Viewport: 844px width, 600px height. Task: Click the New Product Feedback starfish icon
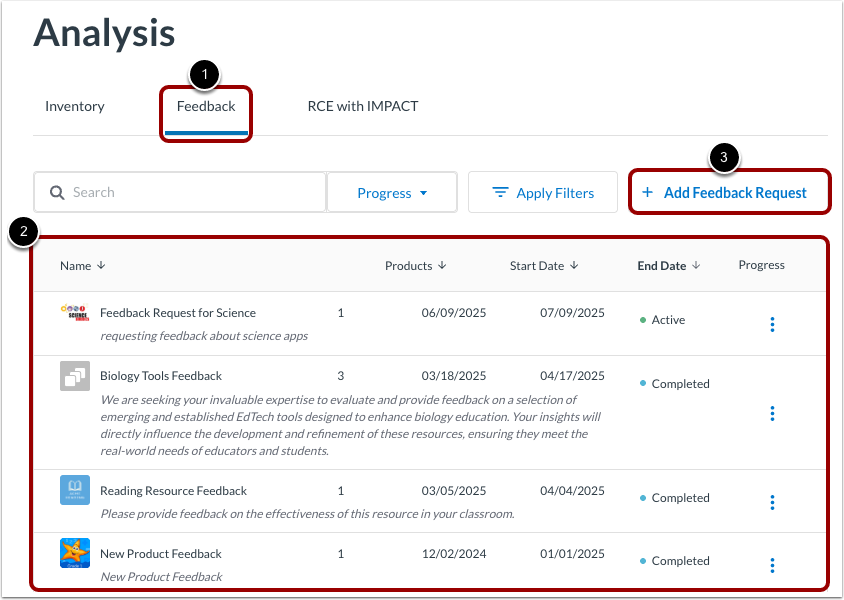(x=75, y=553)
